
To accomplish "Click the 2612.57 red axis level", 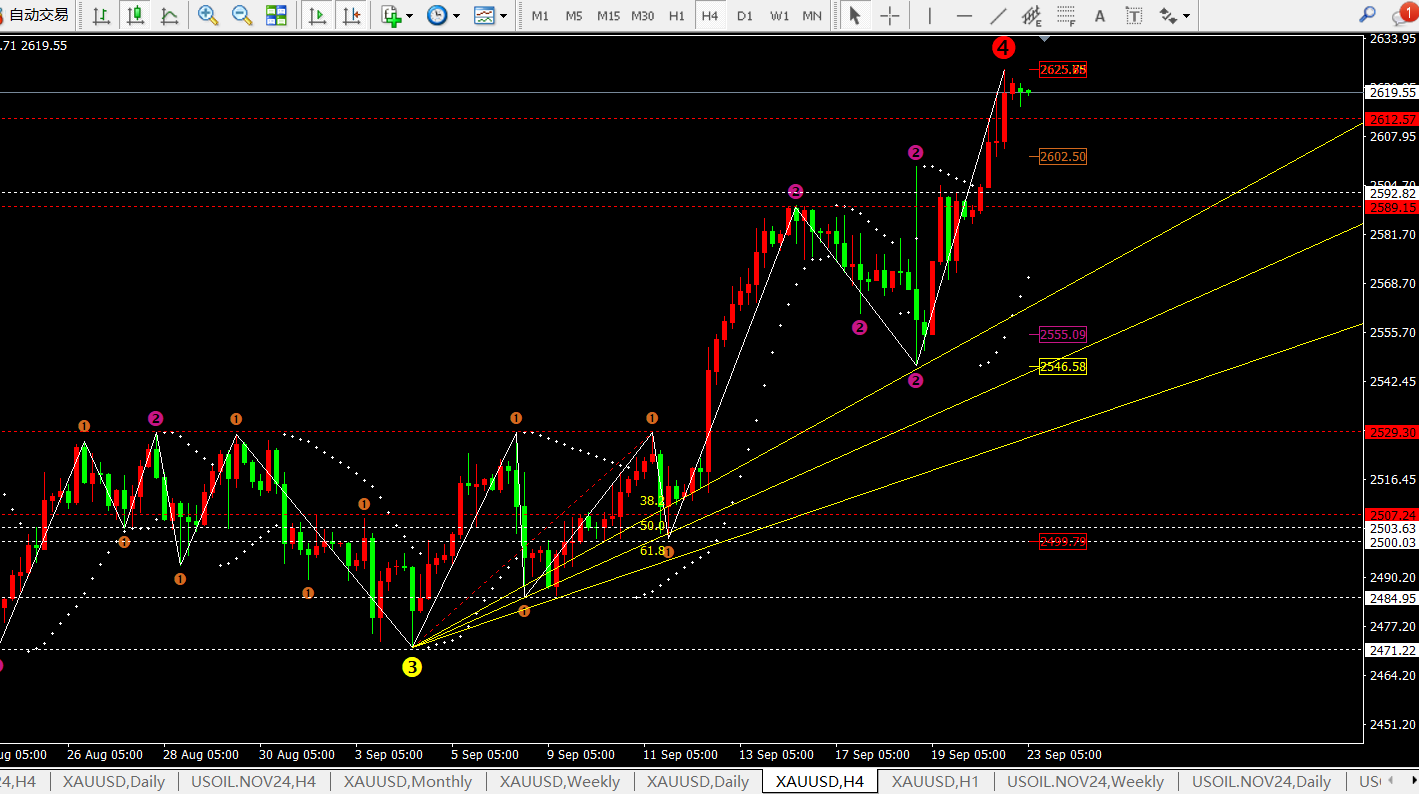I will 1391,118.
